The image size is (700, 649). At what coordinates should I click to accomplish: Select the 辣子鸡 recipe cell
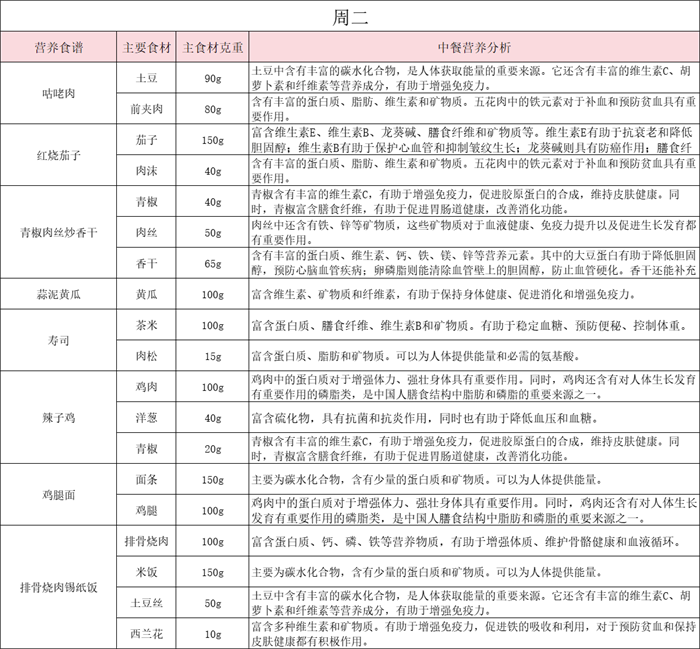click(59, 417)
